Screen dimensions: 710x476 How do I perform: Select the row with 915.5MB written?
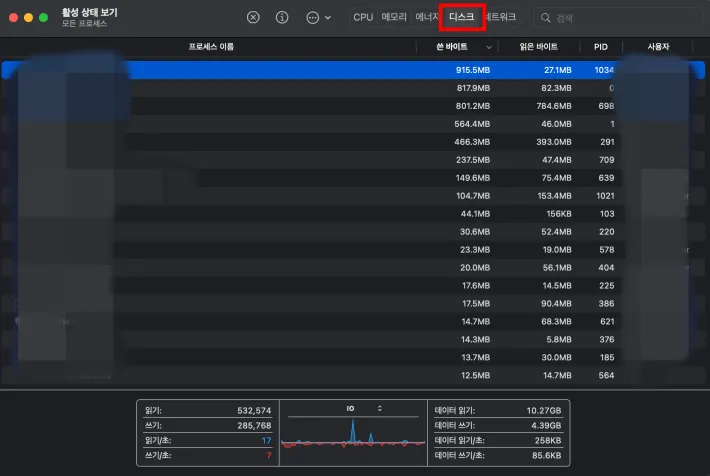click(x=353, y=70)
